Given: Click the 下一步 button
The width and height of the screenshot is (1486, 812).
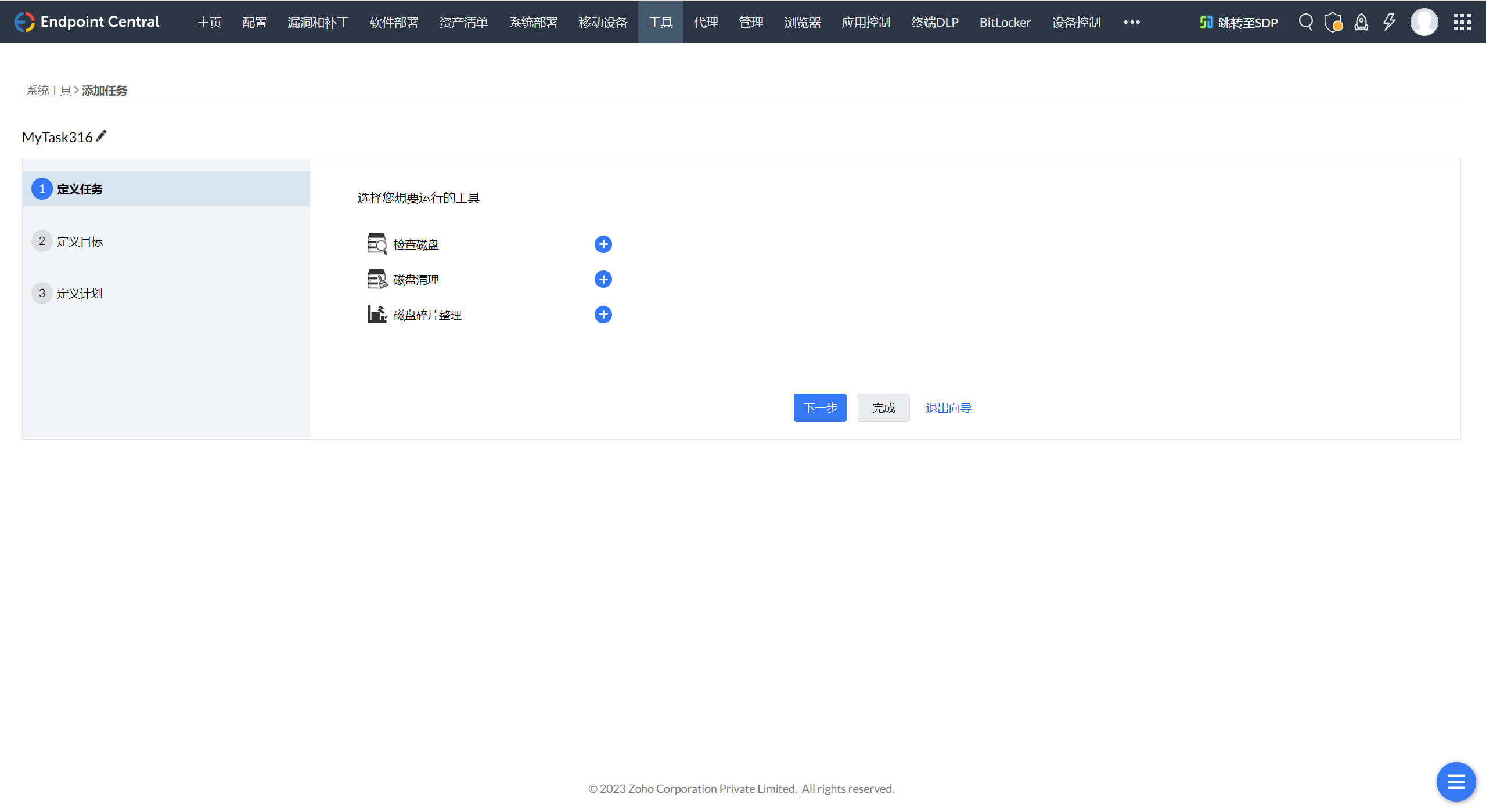Looking at the screenshot, I should [819, 408].
